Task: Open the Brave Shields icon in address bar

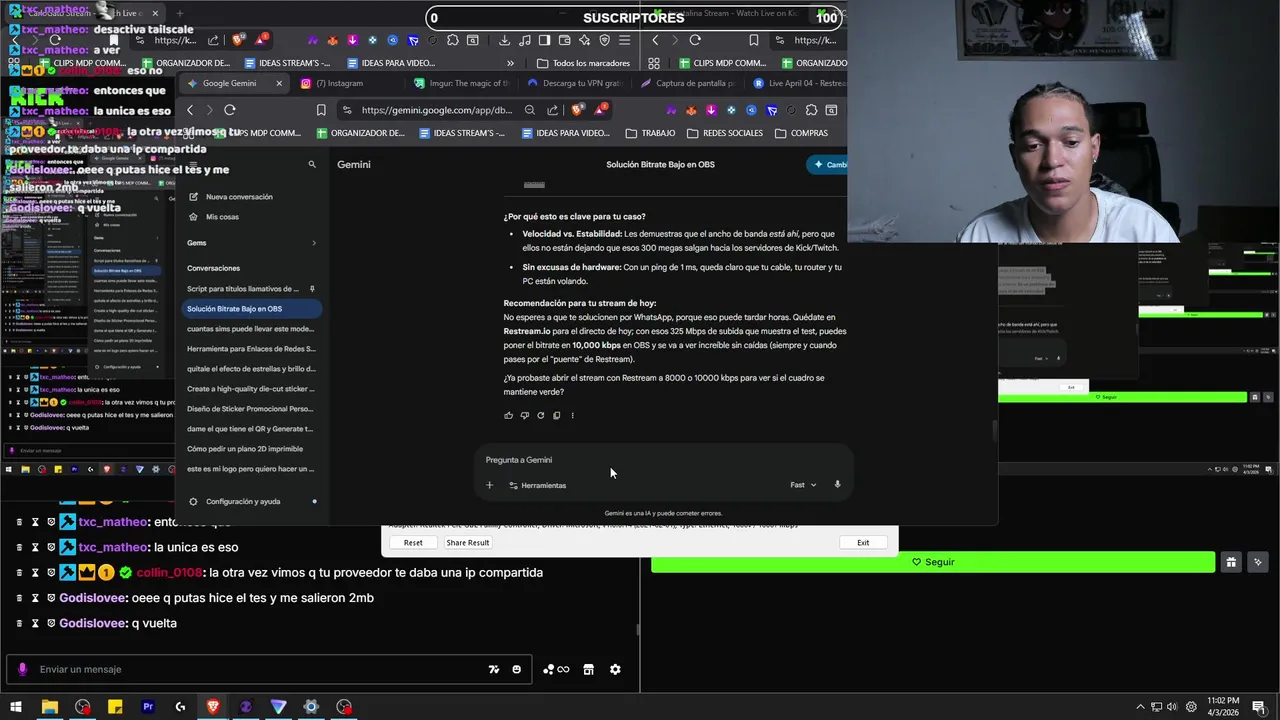Action: pyautogui.click(x=578, y=110)
